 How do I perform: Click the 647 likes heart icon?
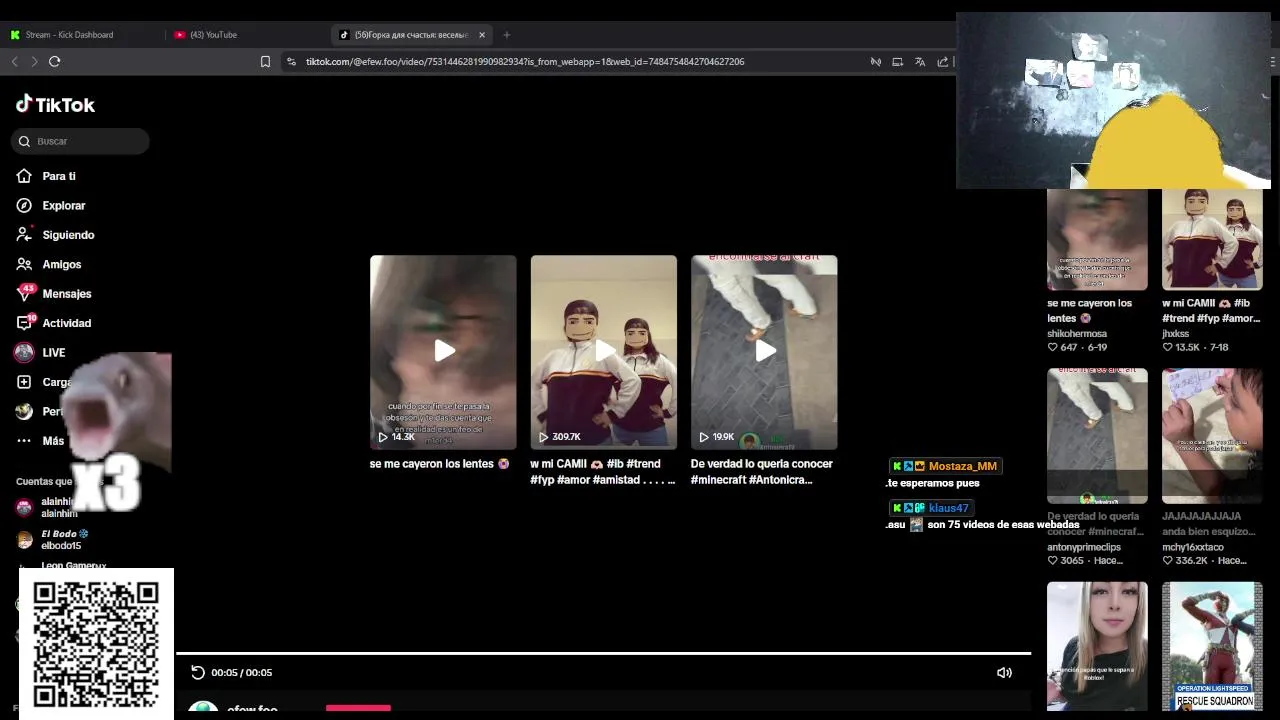click(x=1052, y=347)
